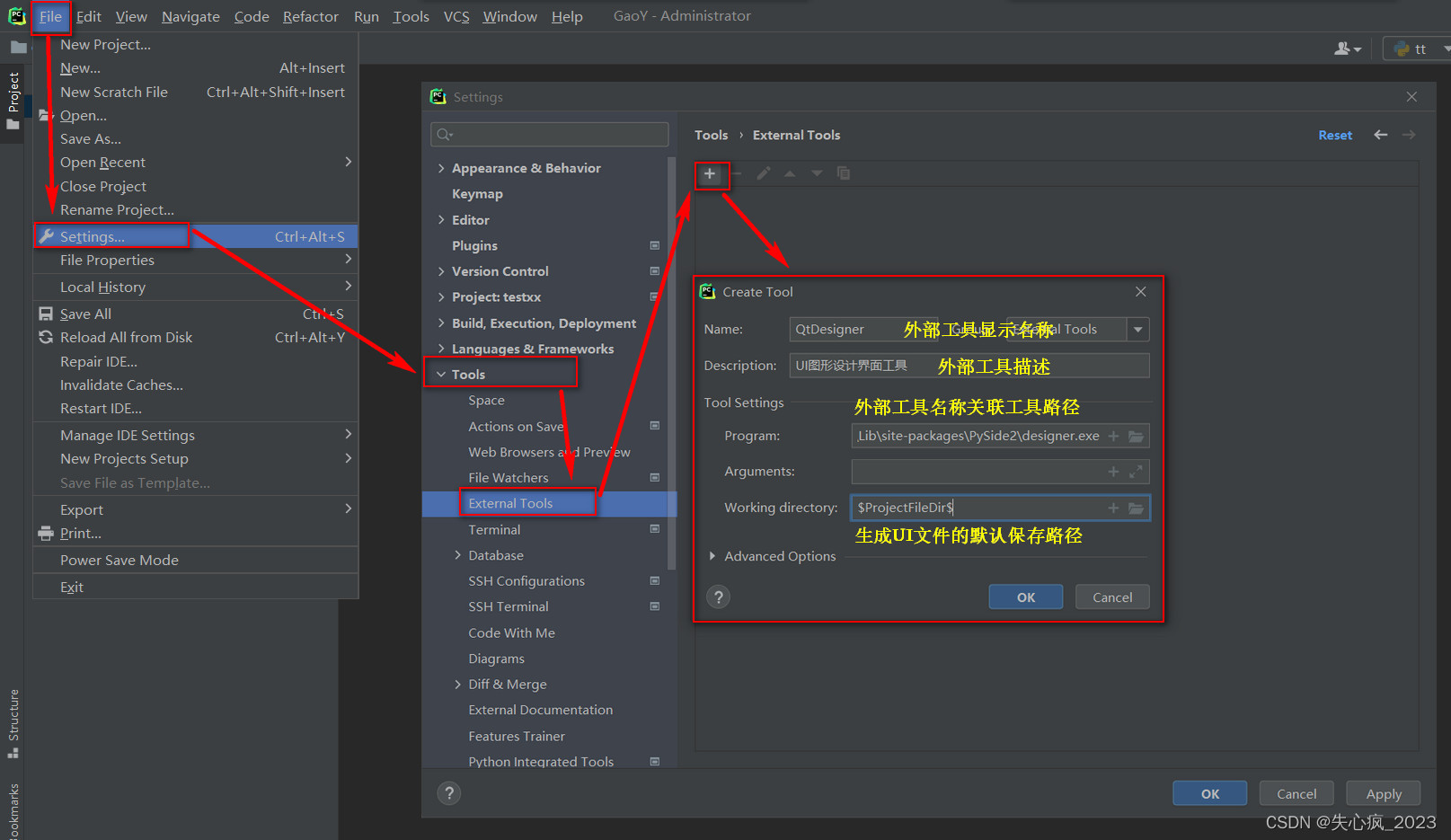Screen dimensions: 1451x840
Task: Collapse the Tools settings node
Action: tap(441, 374)
